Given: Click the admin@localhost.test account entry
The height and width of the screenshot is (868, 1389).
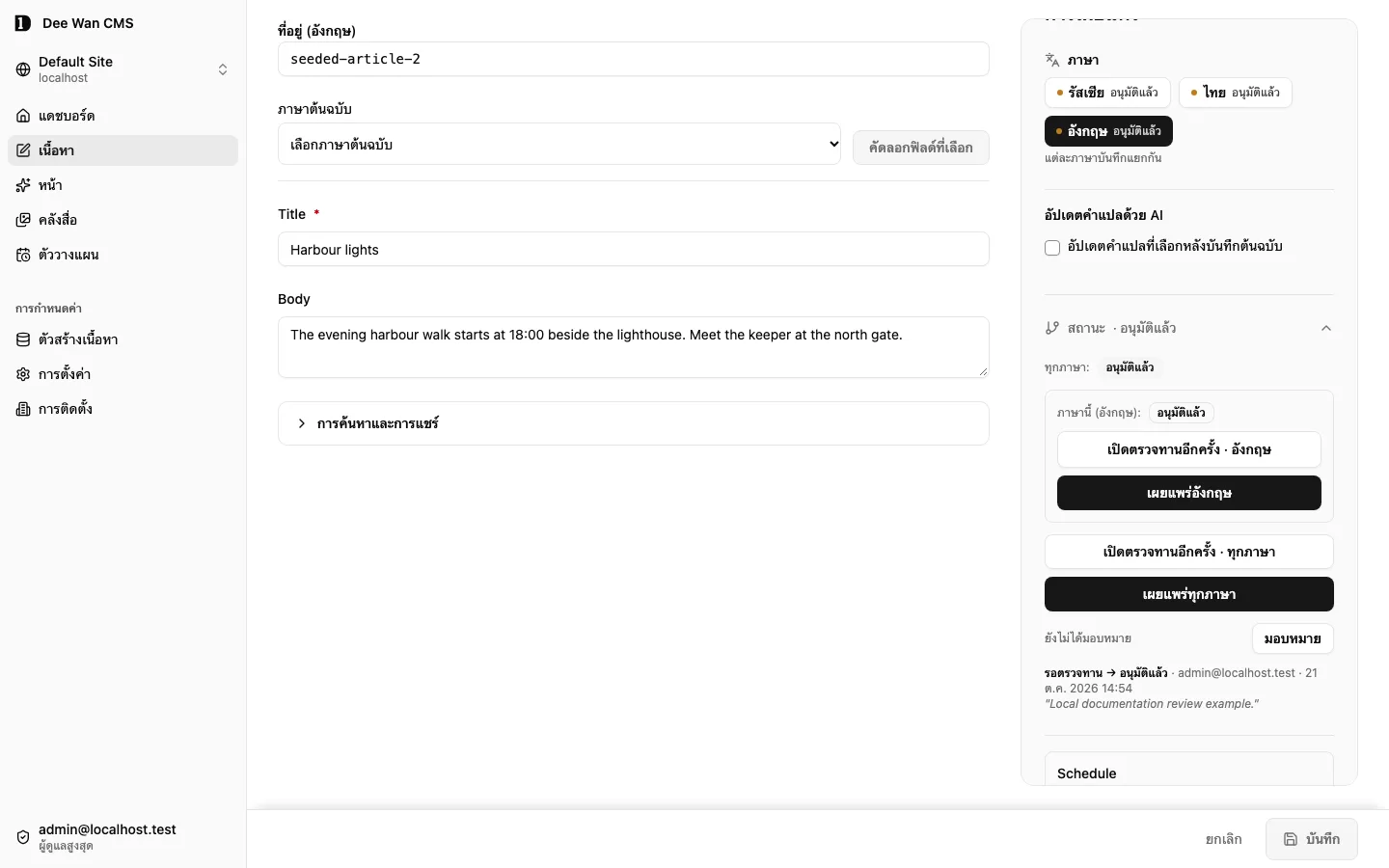Looking at the screenshot, I should (x=123, y=837).
